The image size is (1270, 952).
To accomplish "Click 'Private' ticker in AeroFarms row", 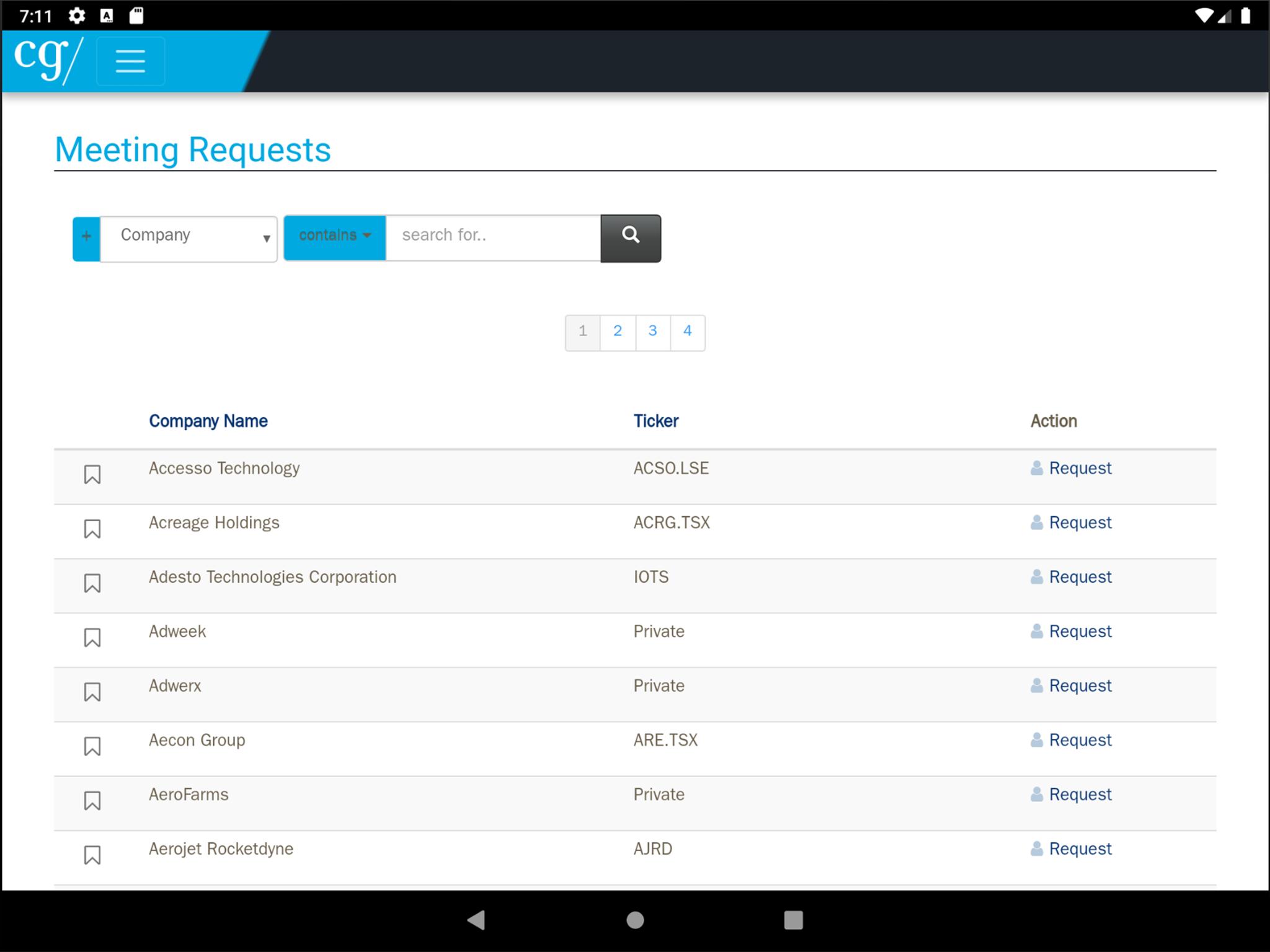I will (659, 795).
